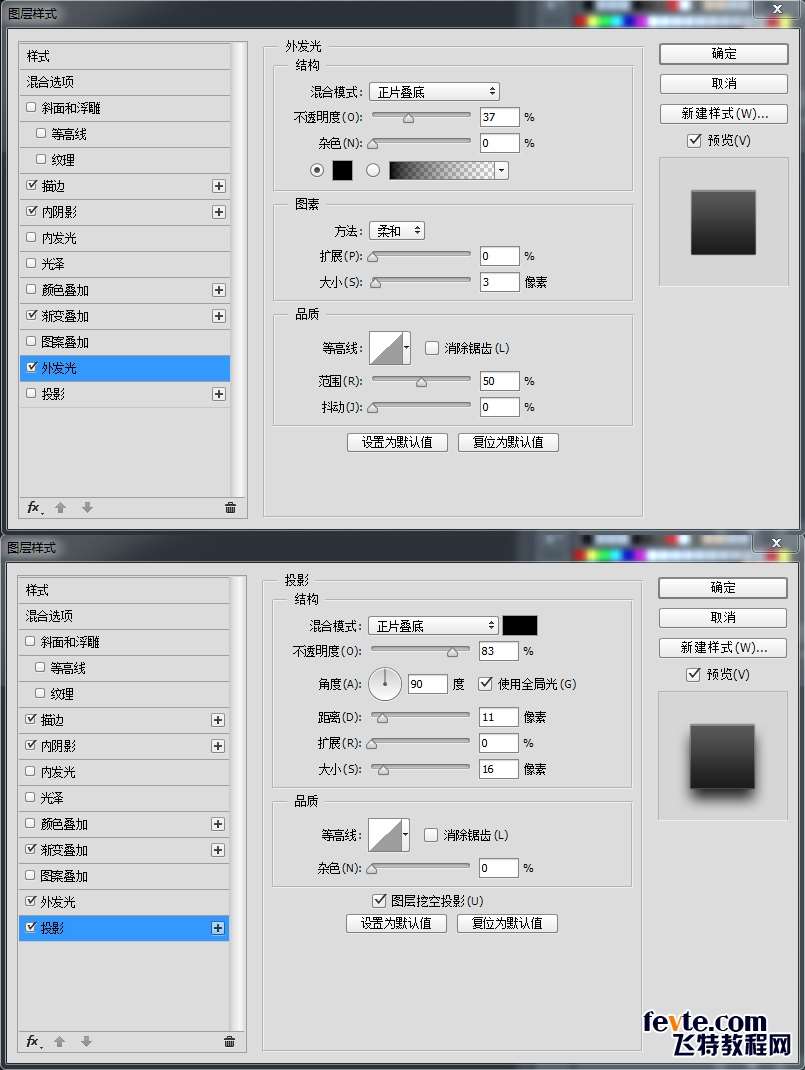Toggle 斜面和浮雕 checkbox in top dialog
Viewport: 805px width, 1070px height.
31,107
